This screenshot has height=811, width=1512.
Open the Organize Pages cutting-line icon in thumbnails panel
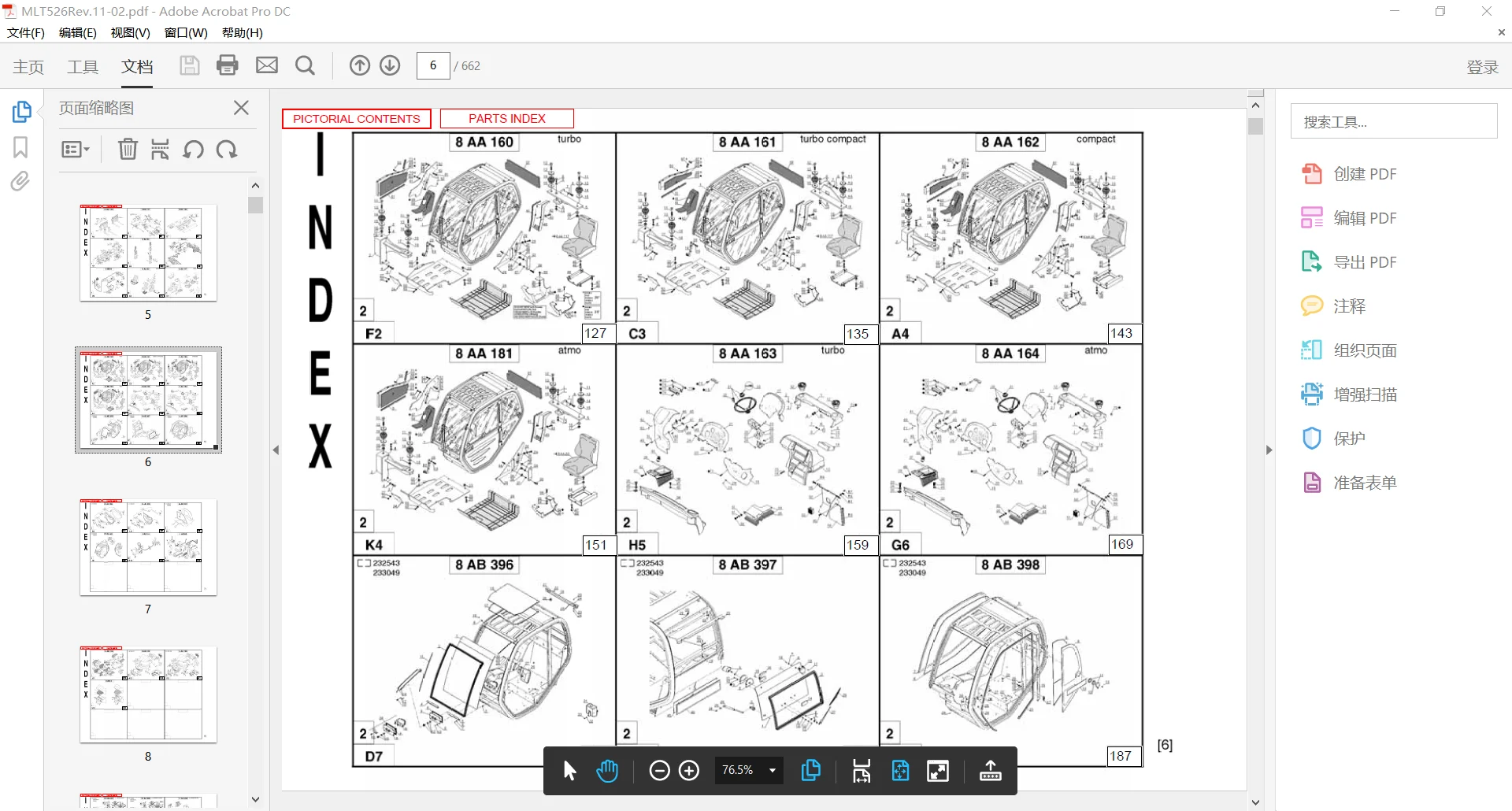pyautogui.click(x=161, y=149)
